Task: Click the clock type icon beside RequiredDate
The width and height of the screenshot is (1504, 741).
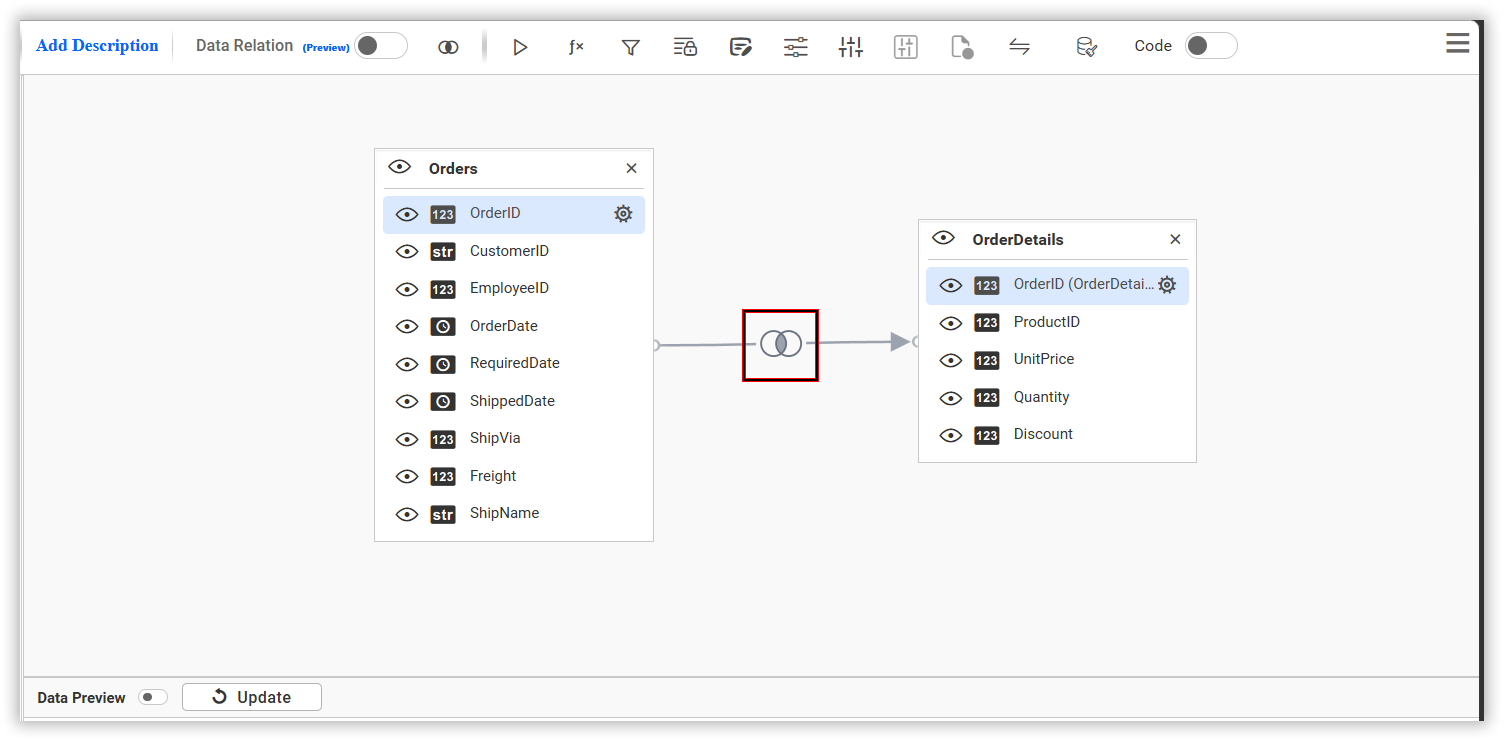Action: (443, 364)
